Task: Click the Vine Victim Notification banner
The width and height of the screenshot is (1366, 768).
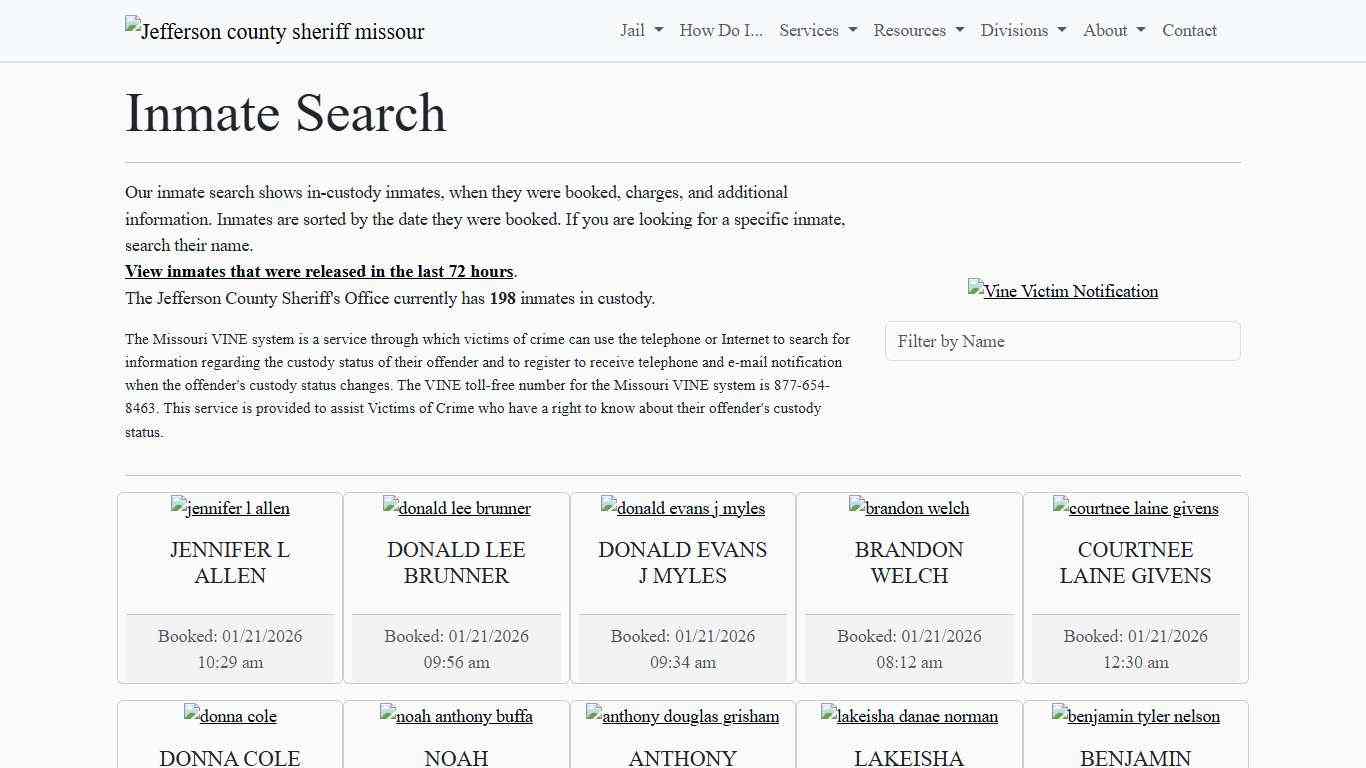Action: (1063, 291)
